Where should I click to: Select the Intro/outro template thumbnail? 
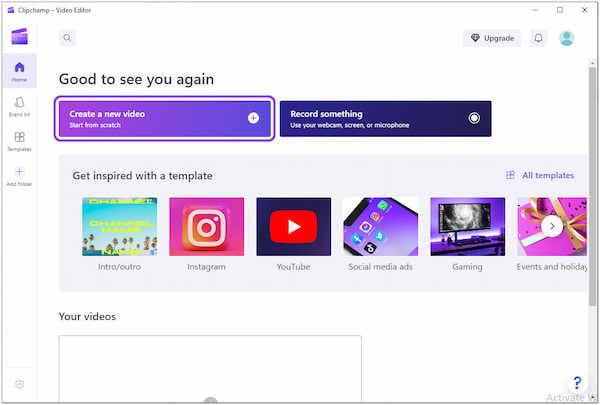click(x=119, y=227)
